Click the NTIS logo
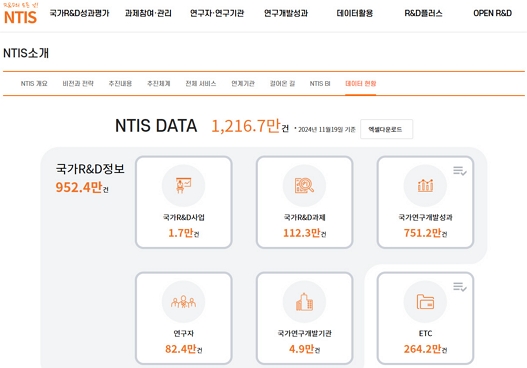Screen dimensions: 527x368 (x=21, y=14)
